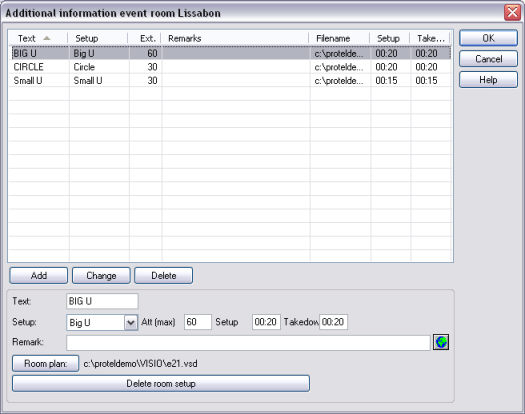Click the globe icon beside Remark field
Viewport: 525px width, 414px height.
[x=441, y=342]
